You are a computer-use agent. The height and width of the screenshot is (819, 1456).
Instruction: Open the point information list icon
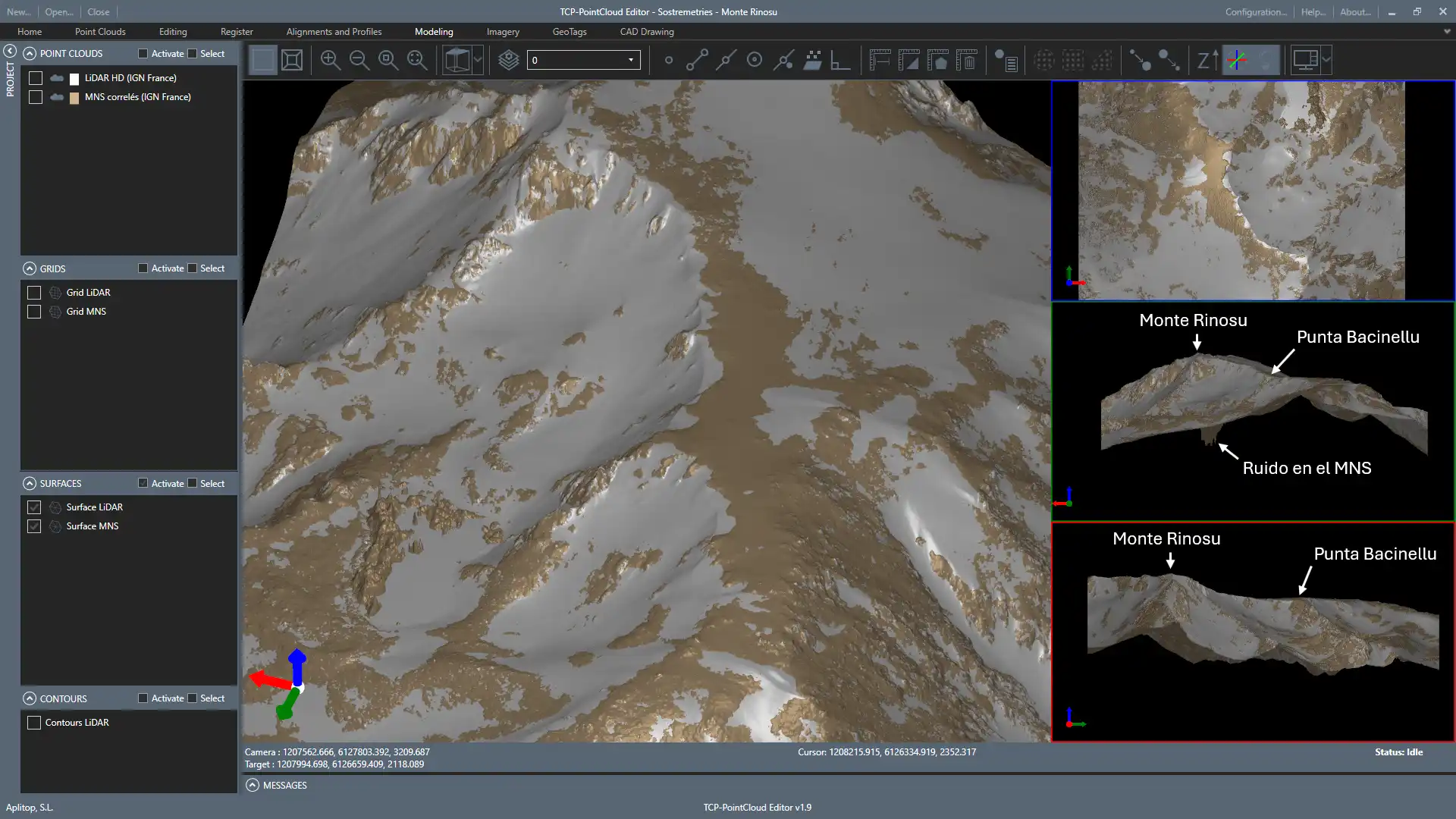[x=1006, y=60]
